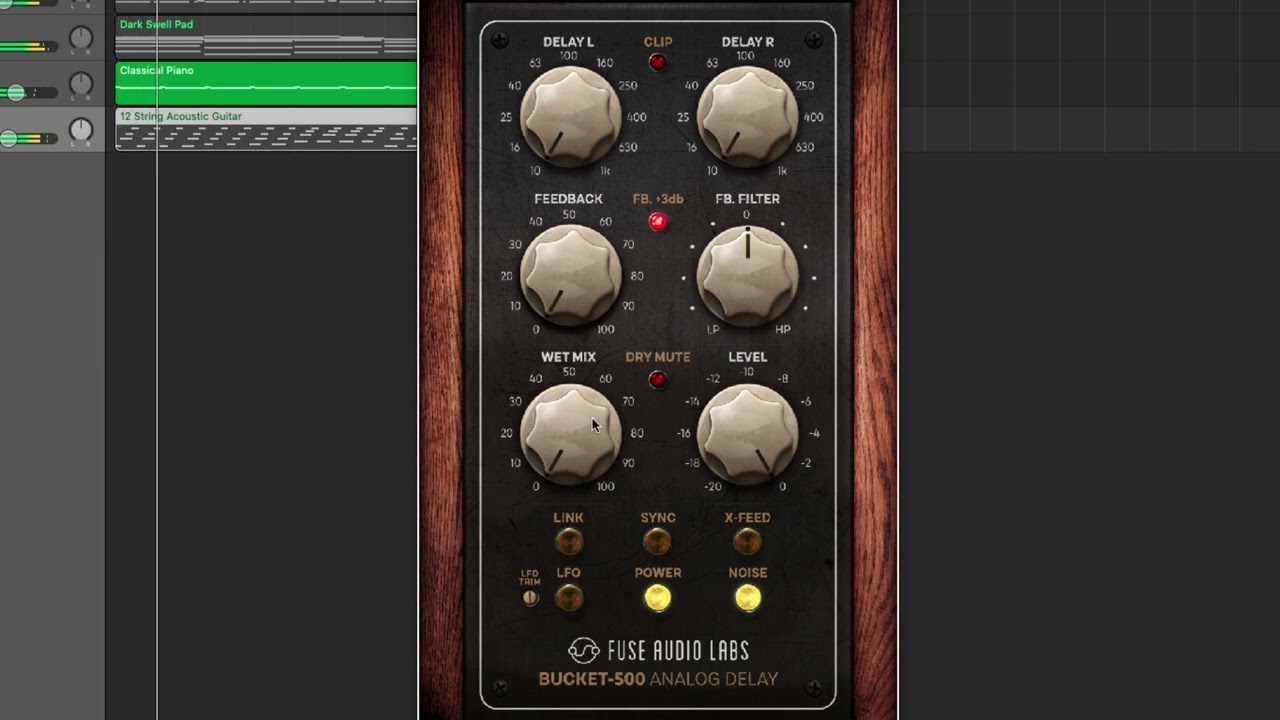The width and height of the screenshot is (1280, 720).
Task: Click the 1k mark on DELAY L scale
Action: [605, 171]
